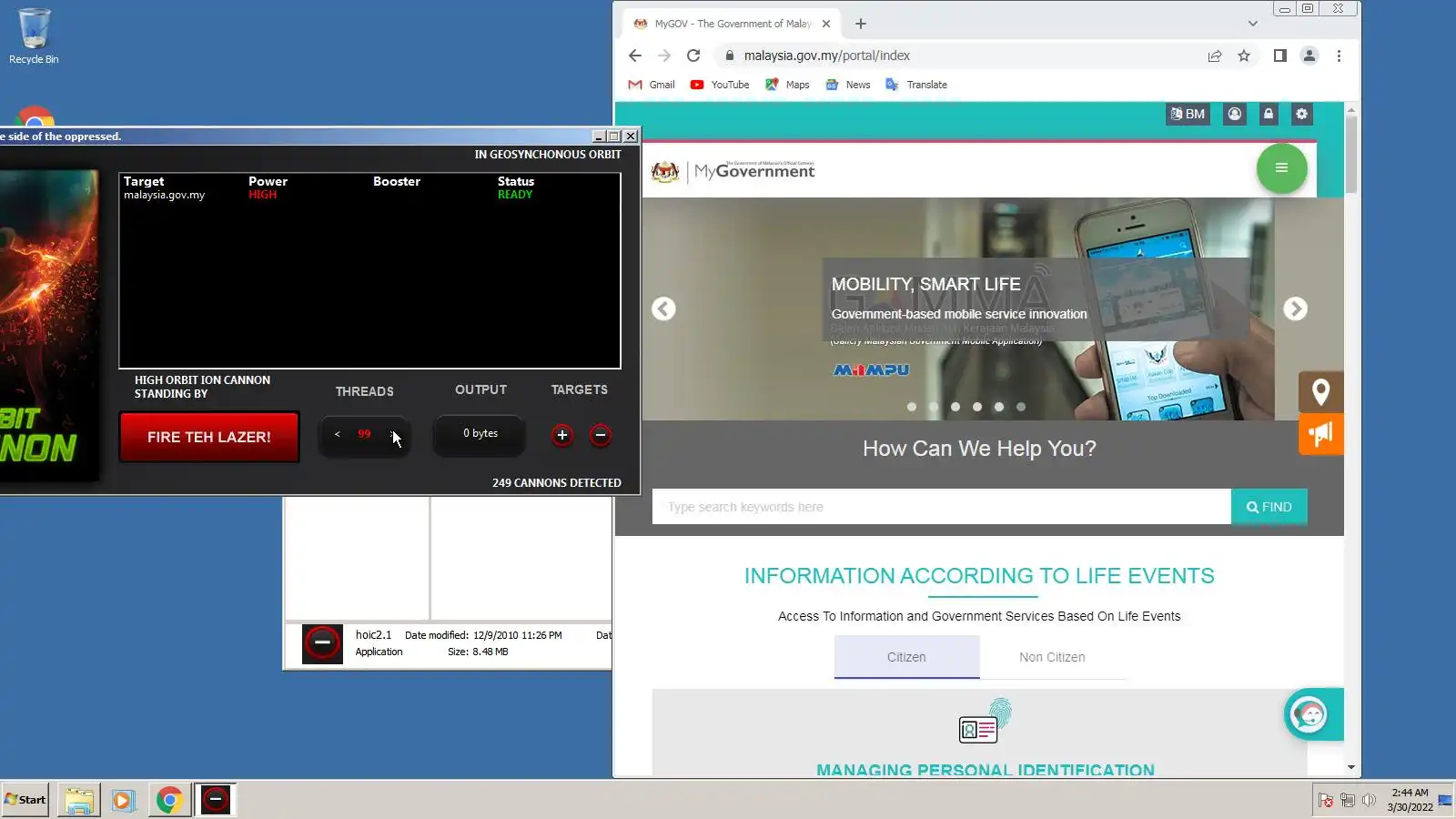This screenshot has width=1456, height=819.
Task: Close the MyGOV tab
Action: (x=826, y=24)
